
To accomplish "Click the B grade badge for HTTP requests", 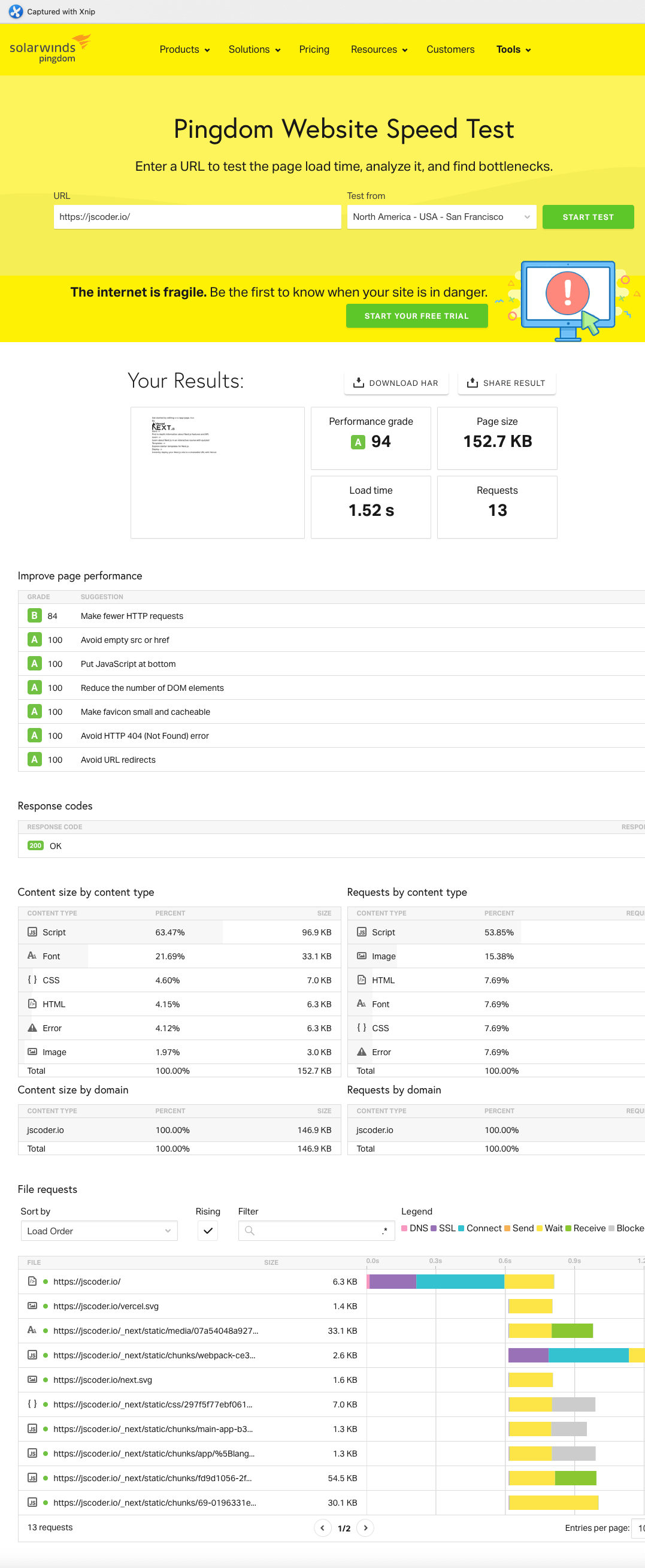I will 35,615.
